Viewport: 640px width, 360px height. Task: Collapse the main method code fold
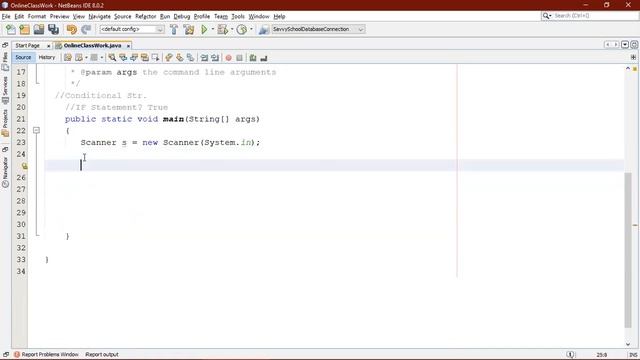[x=36, y=131]
